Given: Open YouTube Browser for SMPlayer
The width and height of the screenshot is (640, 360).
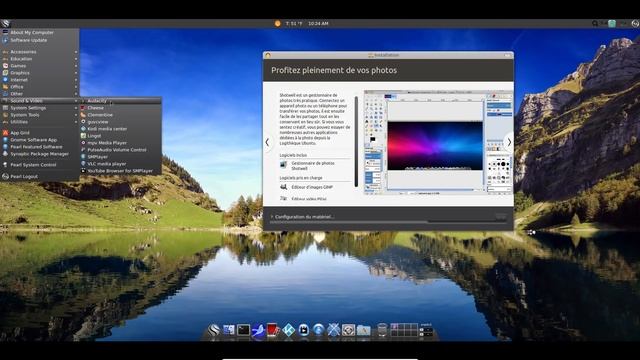Looking at the screenshot, I should (120, 171).
